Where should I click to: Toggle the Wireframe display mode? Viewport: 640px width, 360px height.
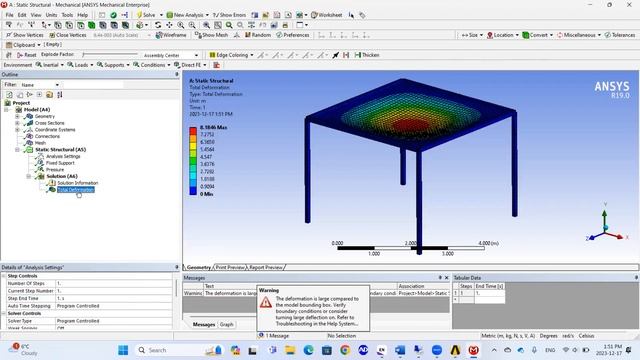171,35
